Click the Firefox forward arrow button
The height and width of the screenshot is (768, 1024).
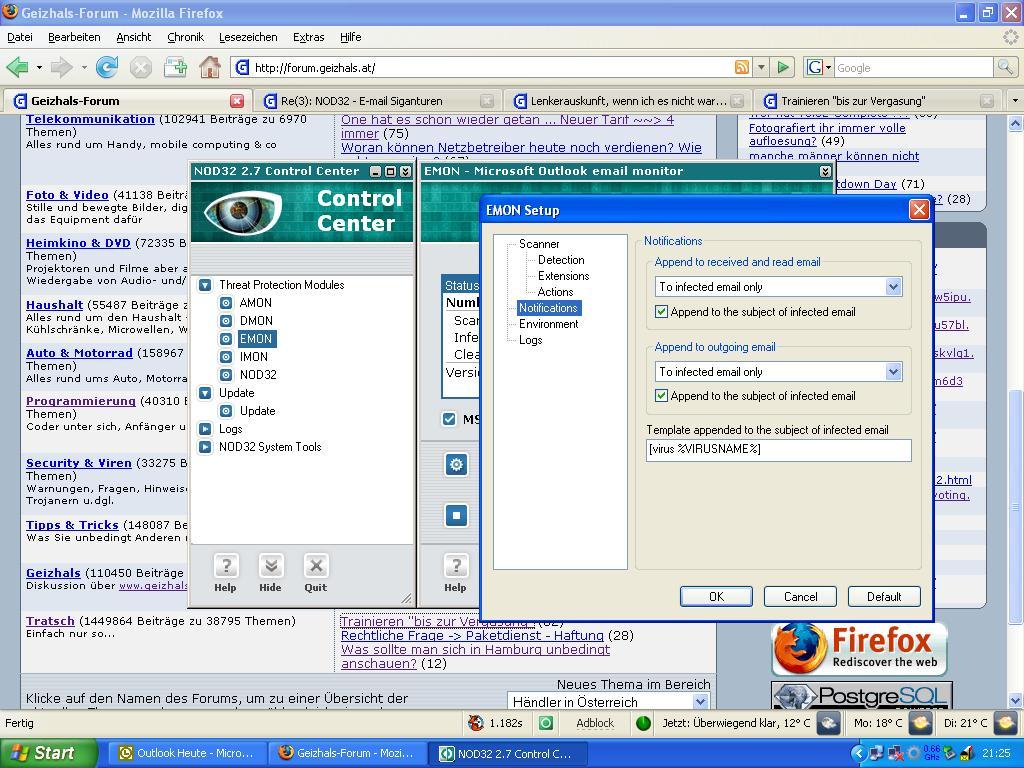(x=61, y=67)
